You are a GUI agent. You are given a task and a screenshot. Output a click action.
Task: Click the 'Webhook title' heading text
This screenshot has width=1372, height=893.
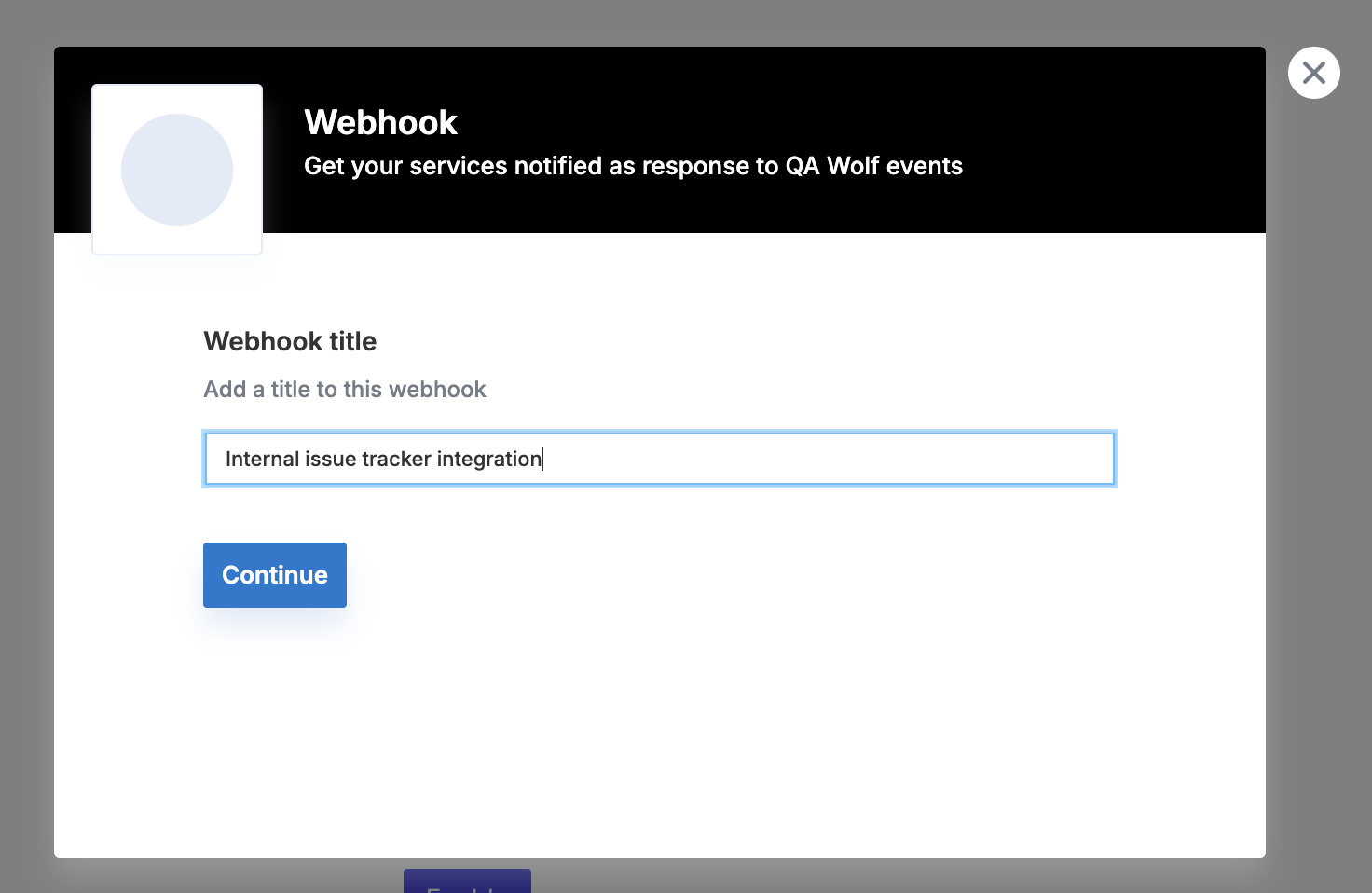[290, 341]
